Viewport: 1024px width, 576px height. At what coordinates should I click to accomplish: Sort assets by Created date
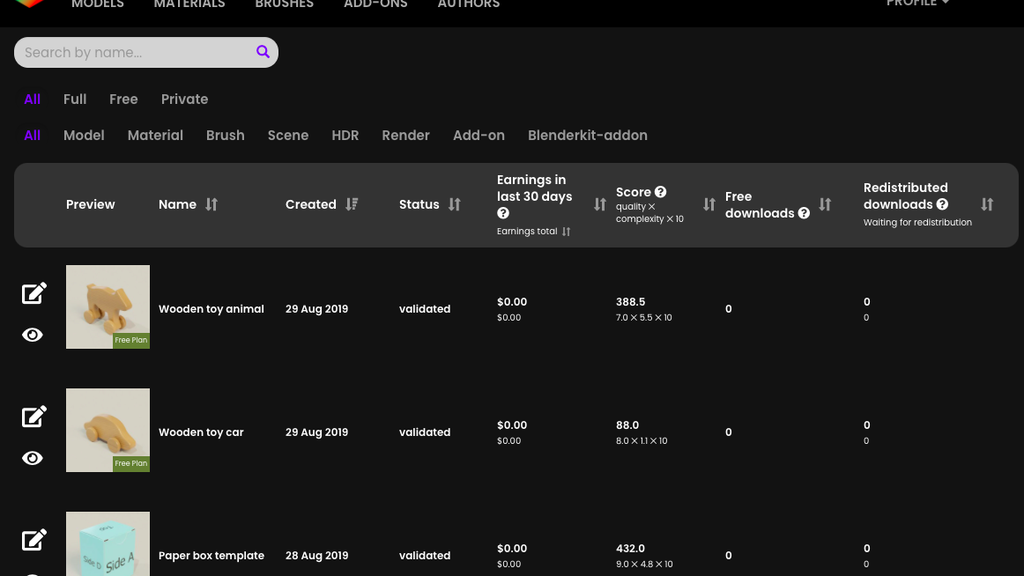click(351, 204)
